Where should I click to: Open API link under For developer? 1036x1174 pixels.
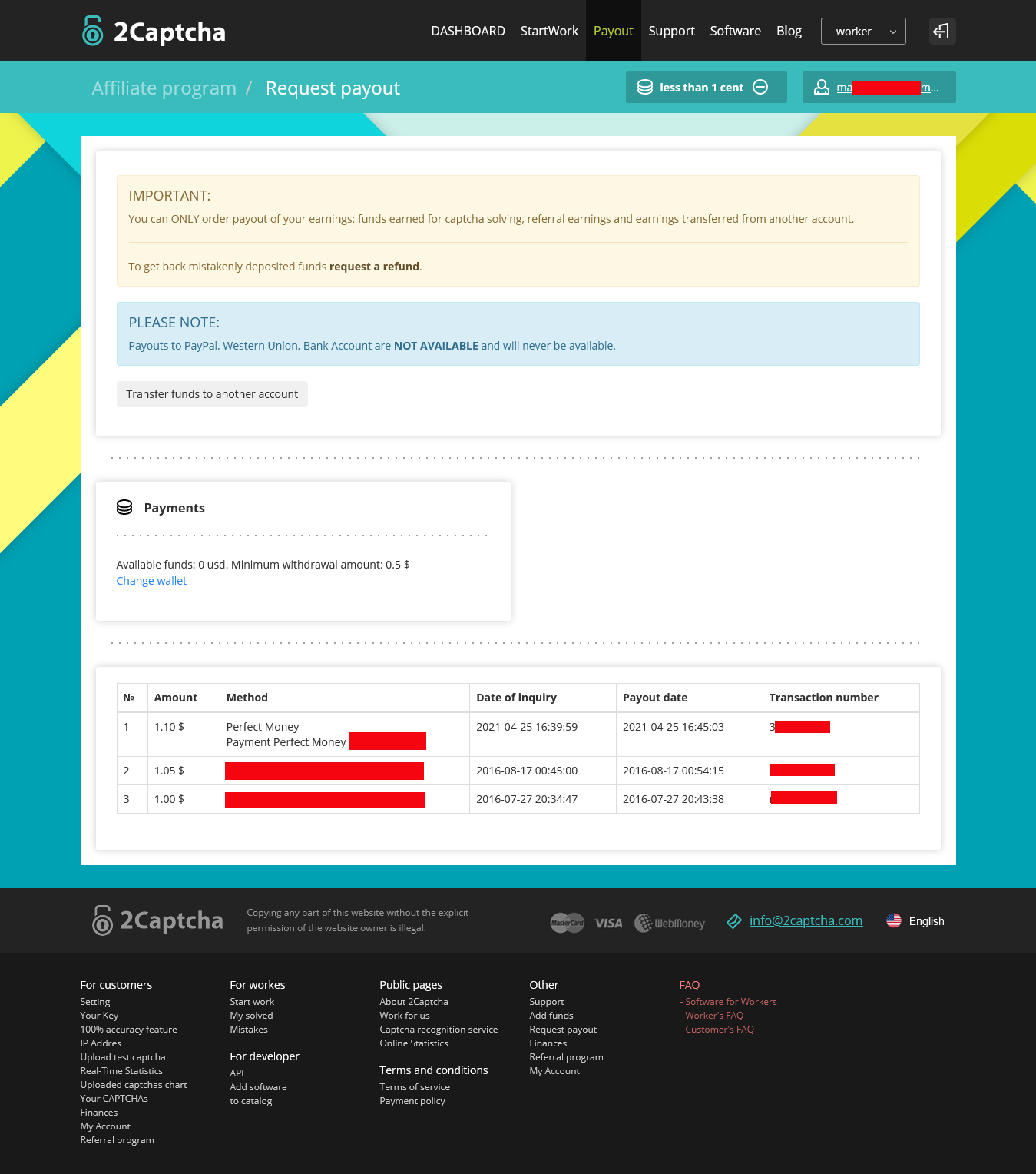[x=237, y=1073]
